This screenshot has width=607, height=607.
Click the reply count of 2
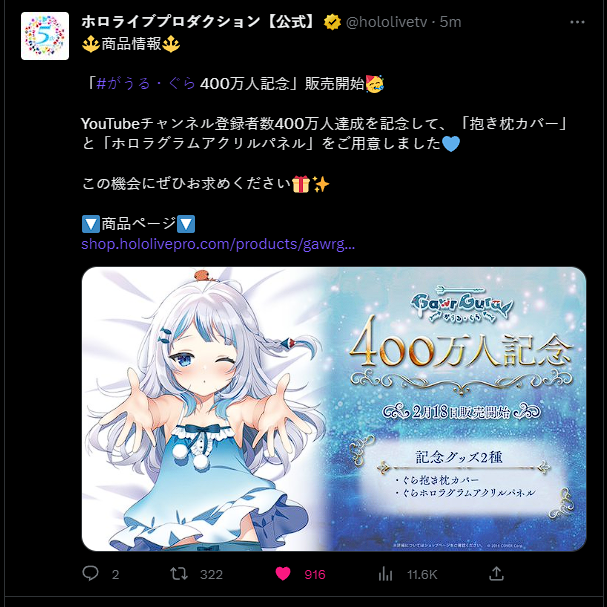click(115, 574)
